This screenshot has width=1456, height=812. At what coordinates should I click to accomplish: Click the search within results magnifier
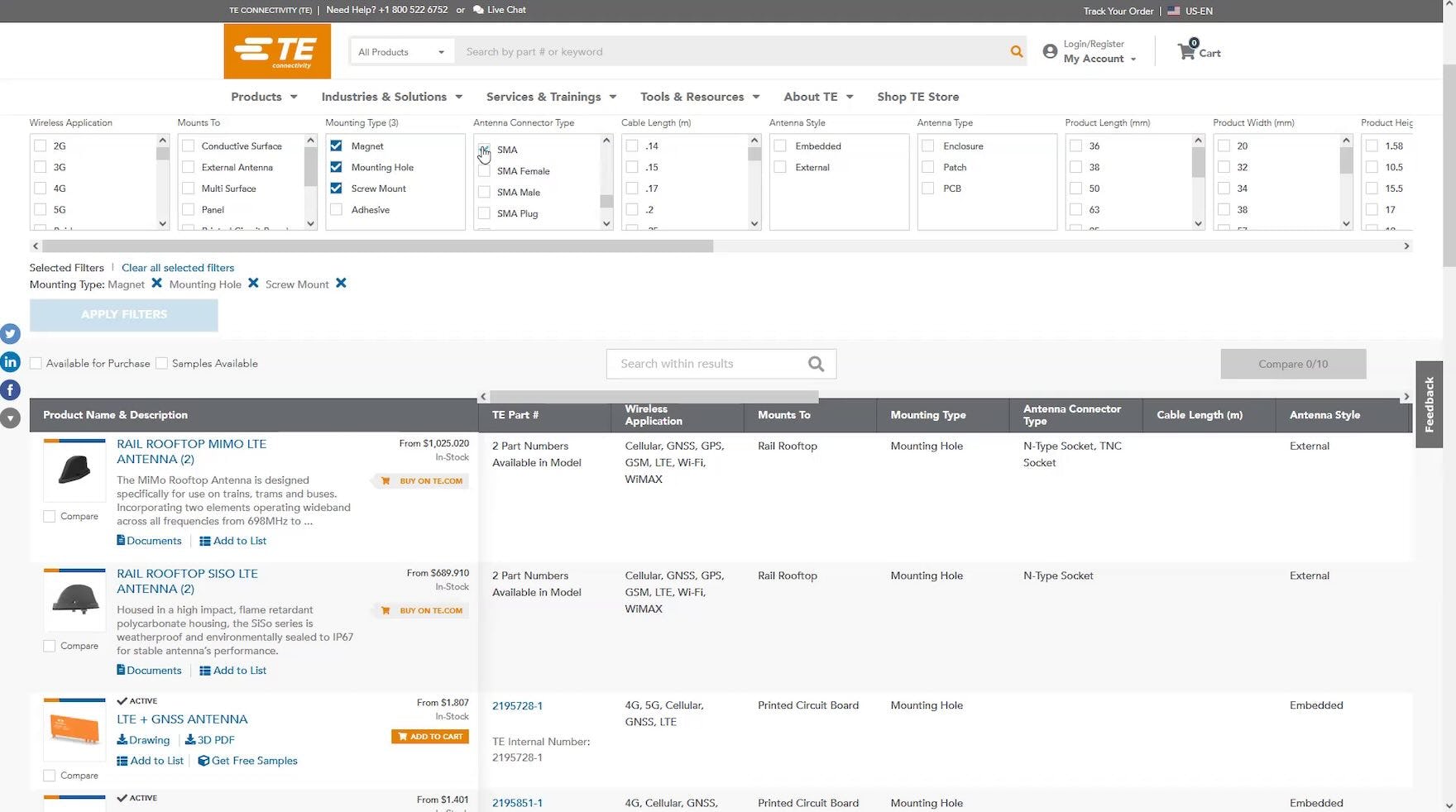(816, 364)
